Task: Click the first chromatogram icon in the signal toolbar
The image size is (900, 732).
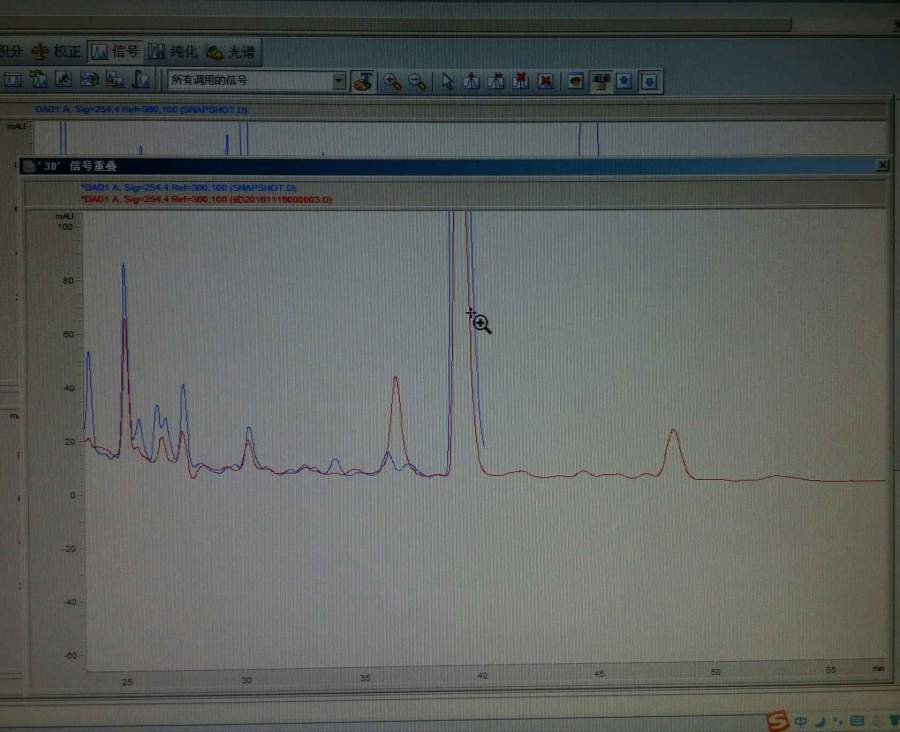Action: 13,80
